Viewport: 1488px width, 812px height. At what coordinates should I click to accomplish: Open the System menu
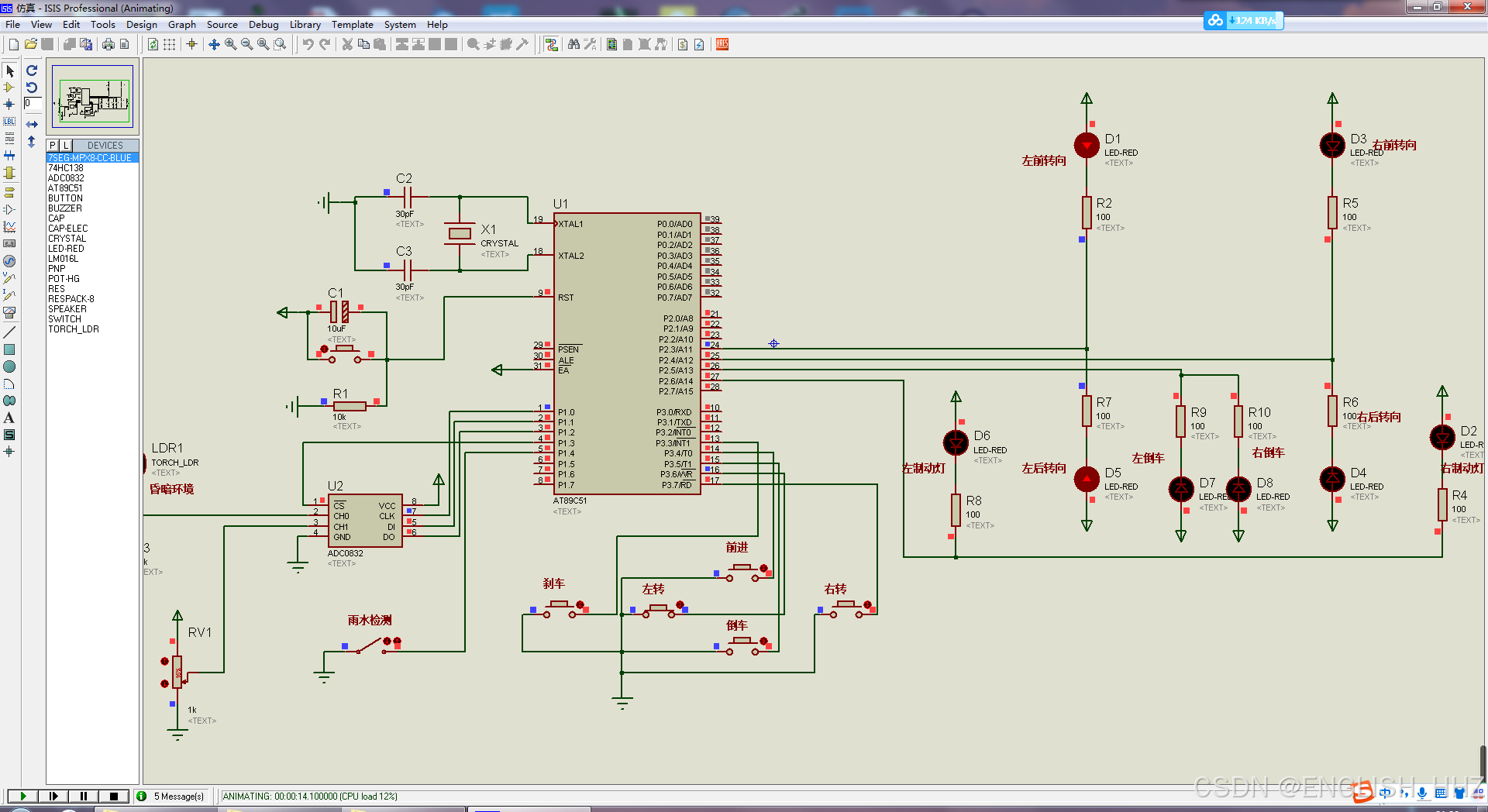(x=400, y=24)
